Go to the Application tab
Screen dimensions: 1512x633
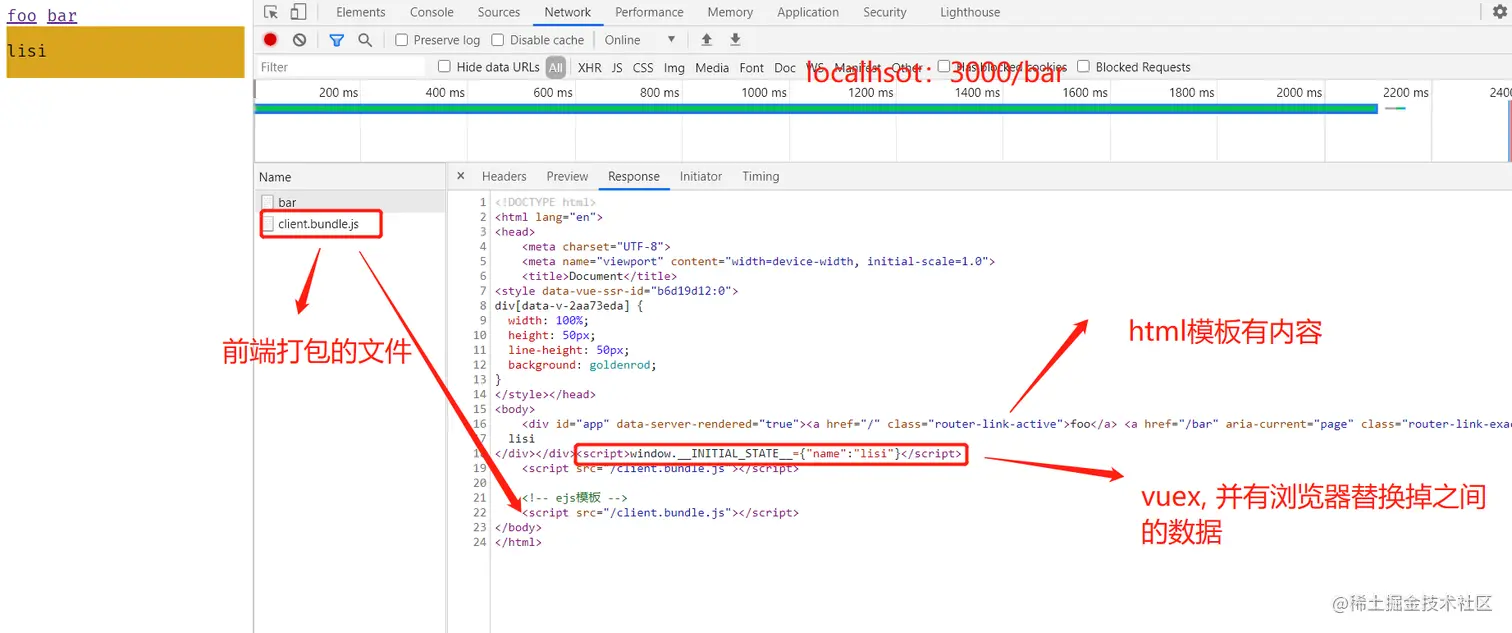click(808, 12)
